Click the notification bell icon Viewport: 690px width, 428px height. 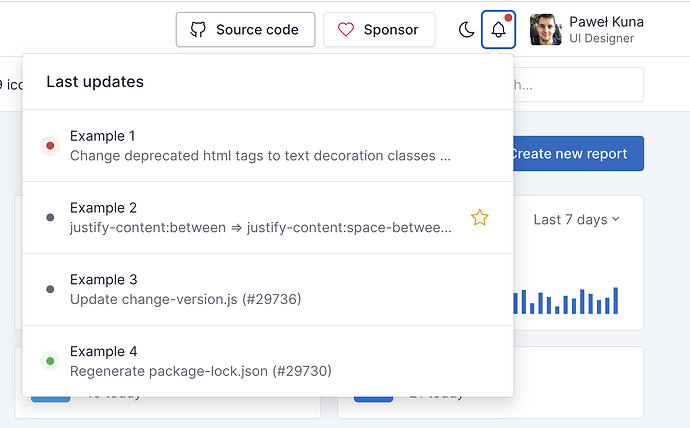498,30
